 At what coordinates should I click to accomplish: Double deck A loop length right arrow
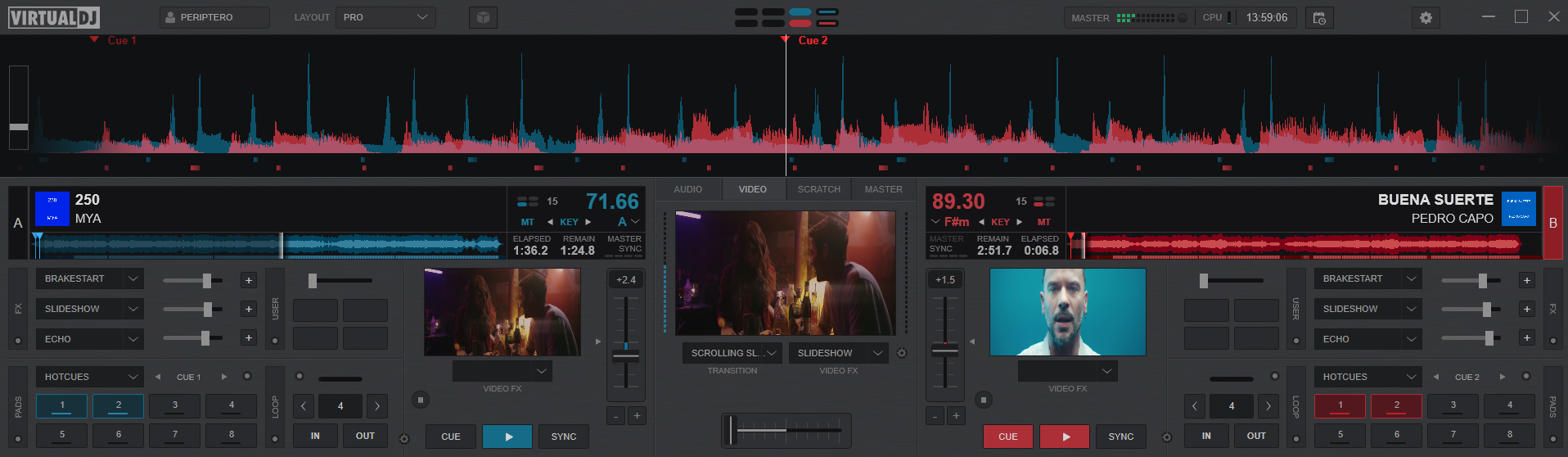point(377,405)
